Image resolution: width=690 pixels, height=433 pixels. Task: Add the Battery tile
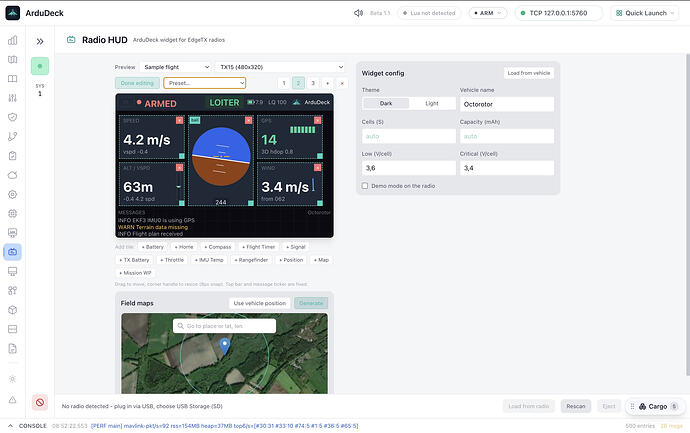(153, 247)
